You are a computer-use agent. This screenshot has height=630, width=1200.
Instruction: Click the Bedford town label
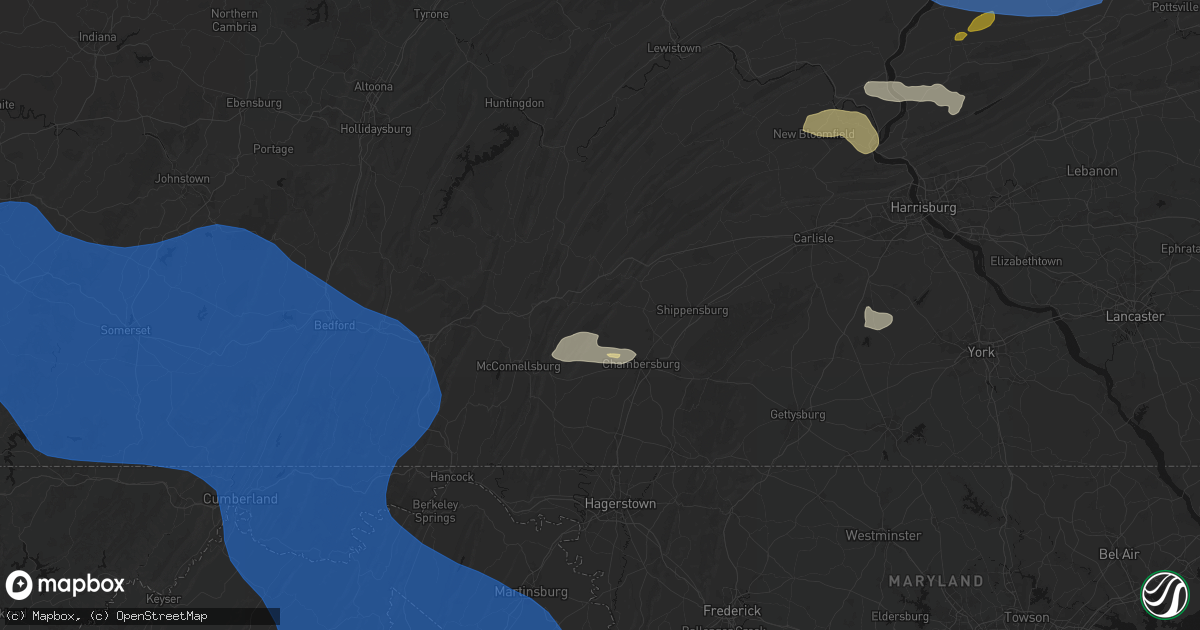point(334,325)
